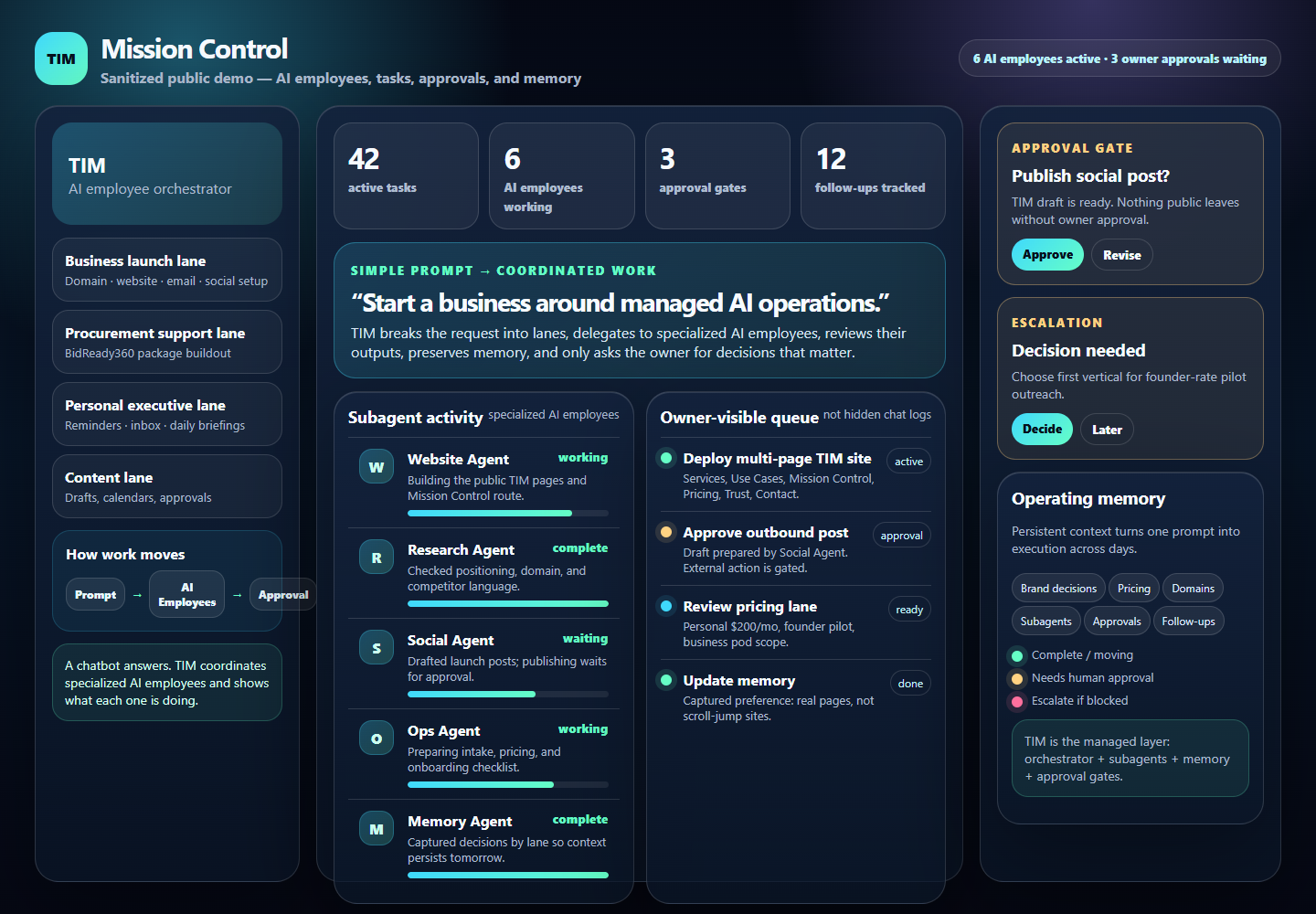Select the Website Agent W avatar

(x=377, y=467)
